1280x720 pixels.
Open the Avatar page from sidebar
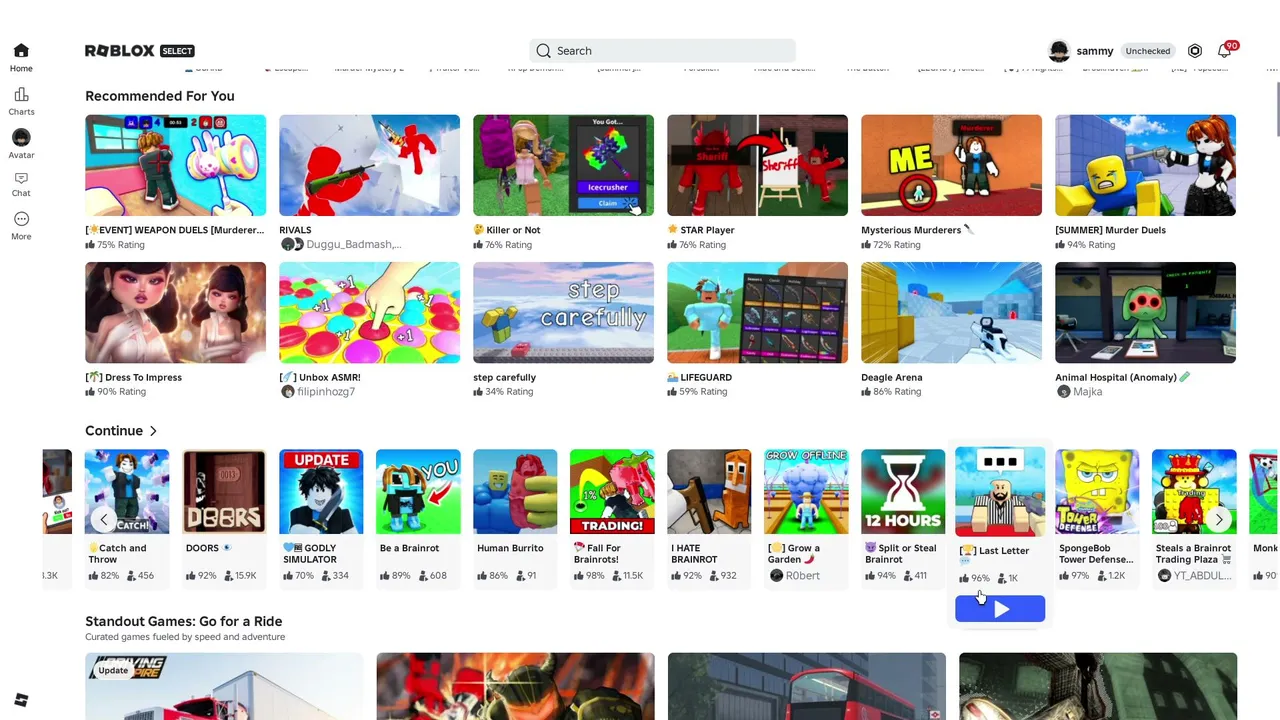tap(21, 144)
